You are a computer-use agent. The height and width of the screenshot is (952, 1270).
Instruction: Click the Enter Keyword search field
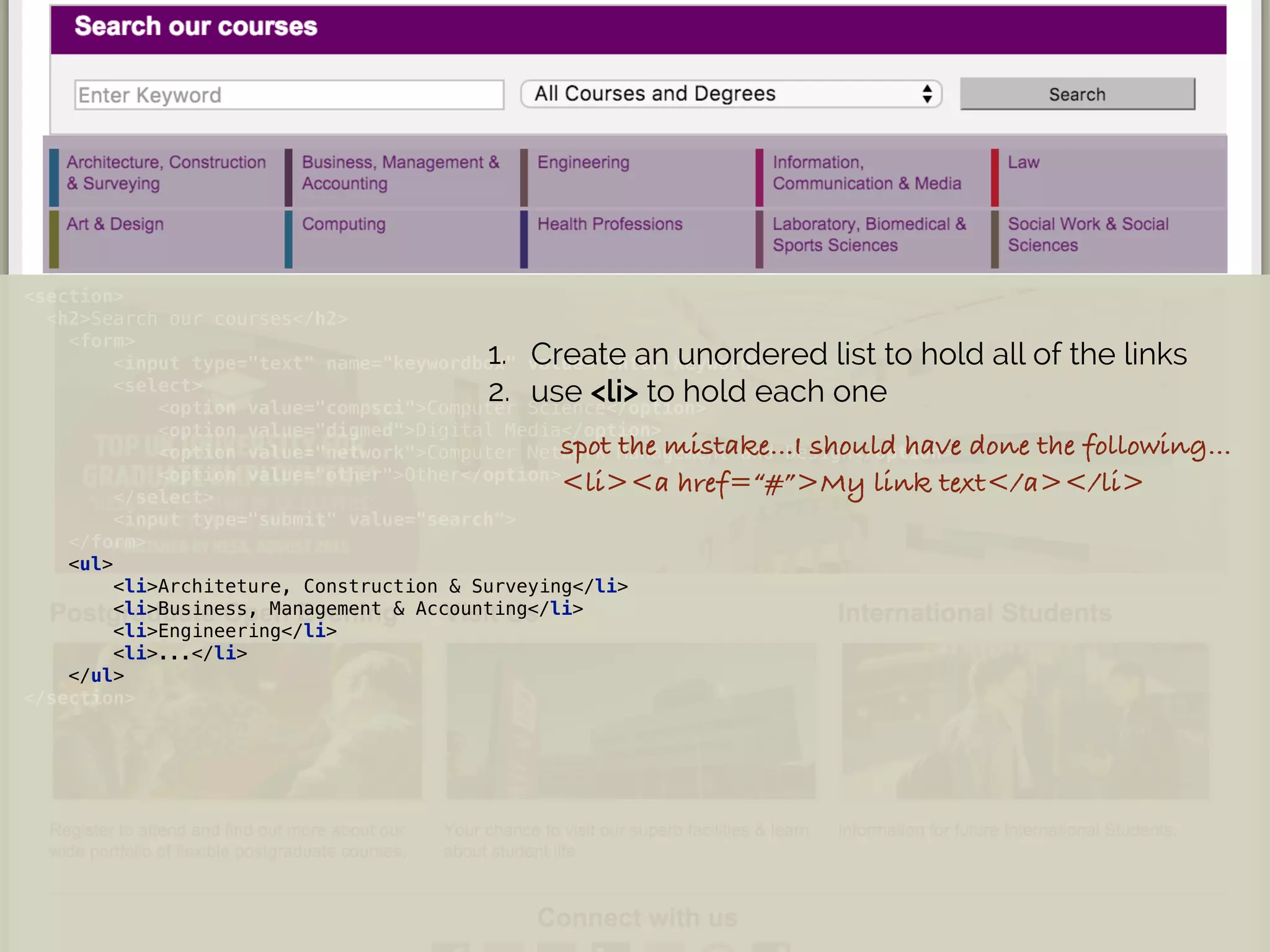[x=289, y=95]
